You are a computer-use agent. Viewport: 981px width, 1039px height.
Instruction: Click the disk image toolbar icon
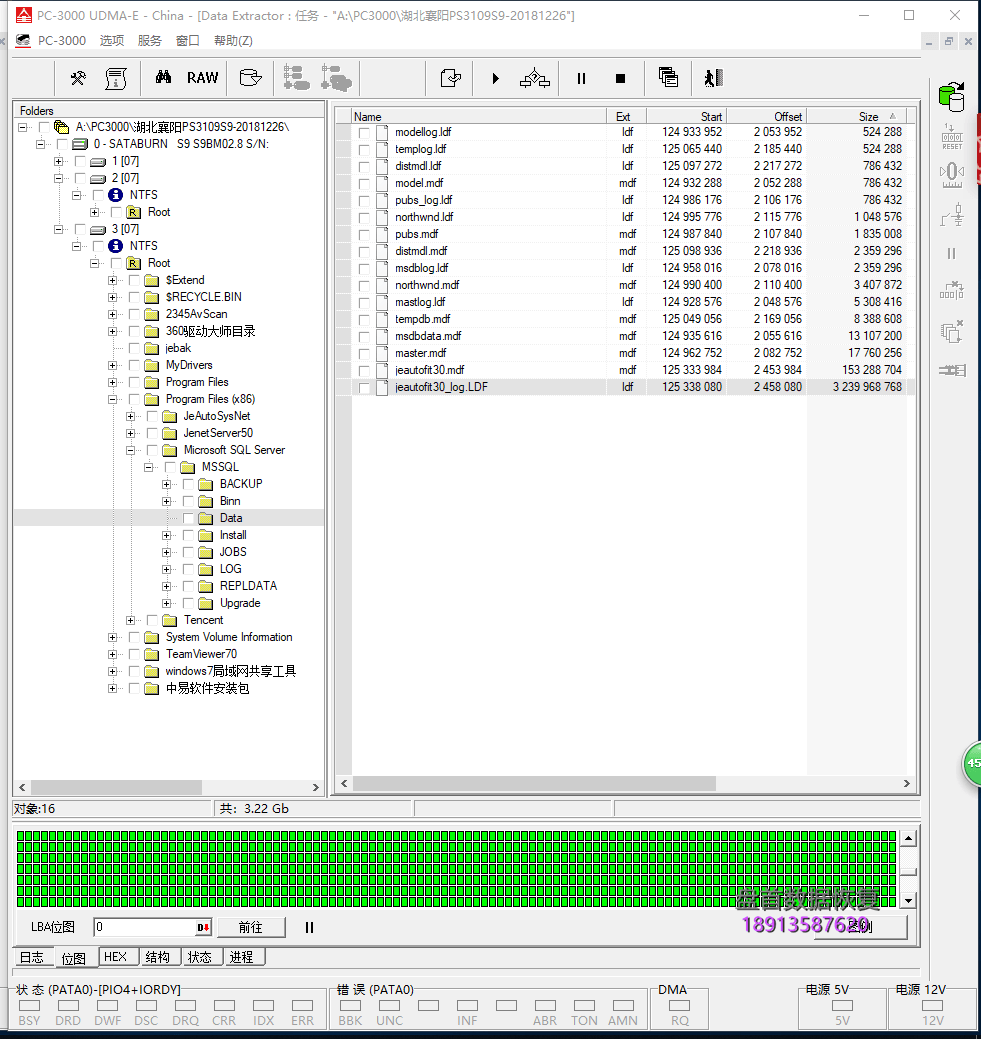(x=251, y=78)
